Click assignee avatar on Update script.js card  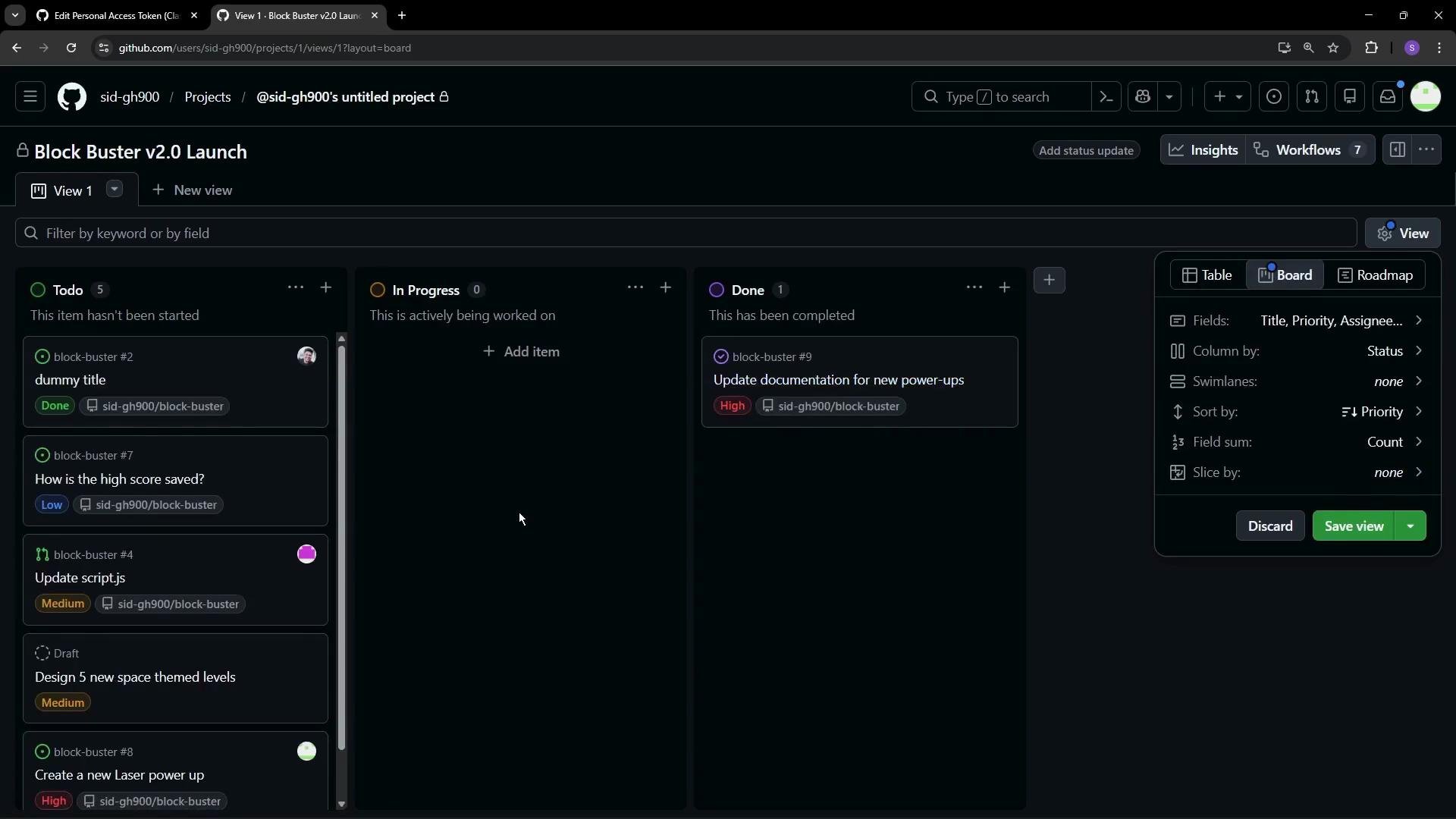pos(306,554)
